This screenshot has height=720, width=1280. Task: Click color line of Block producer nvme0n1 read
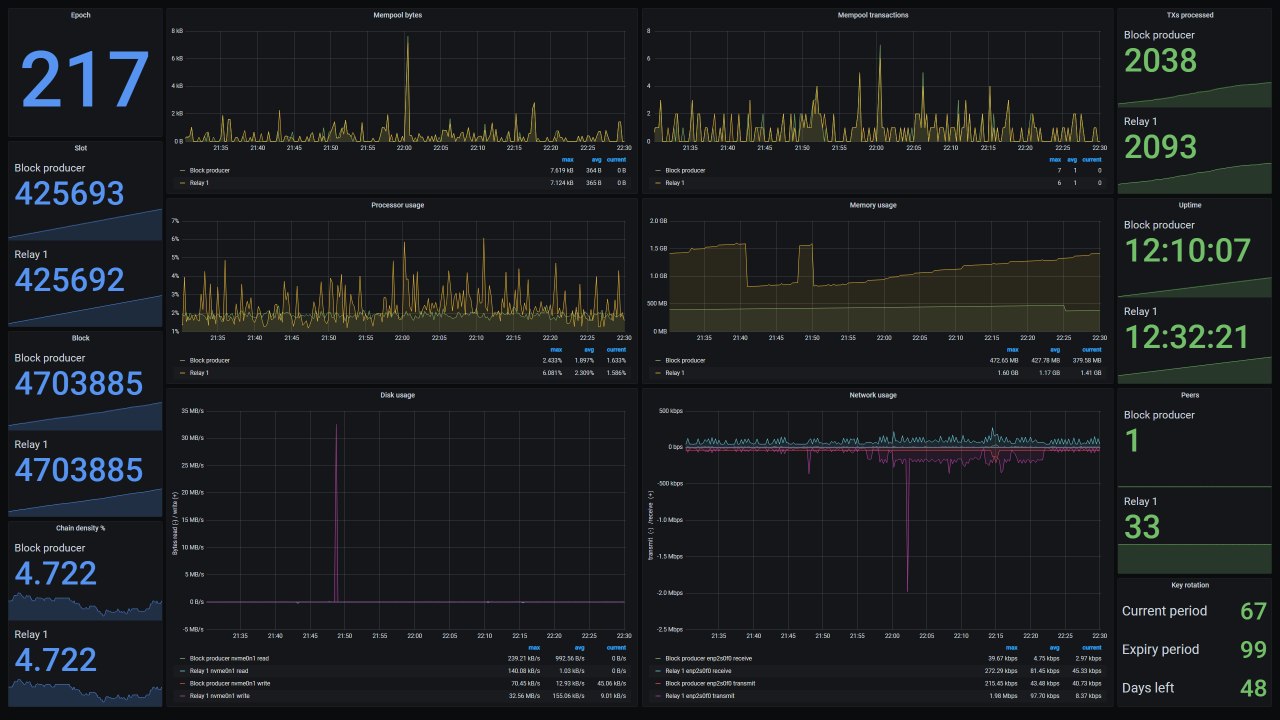coord(182,659)
